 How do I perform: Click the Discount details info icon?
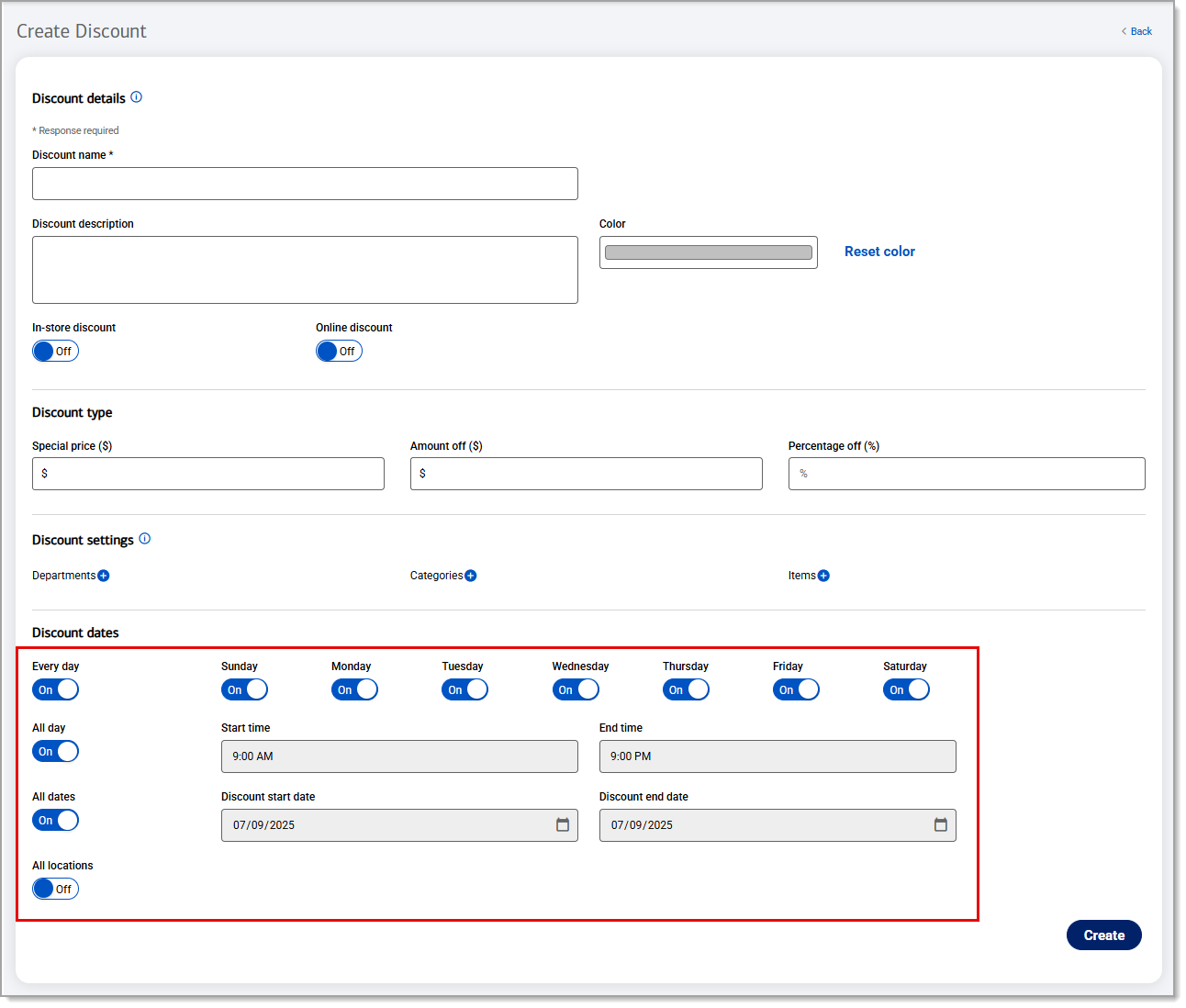pos(137,97)
